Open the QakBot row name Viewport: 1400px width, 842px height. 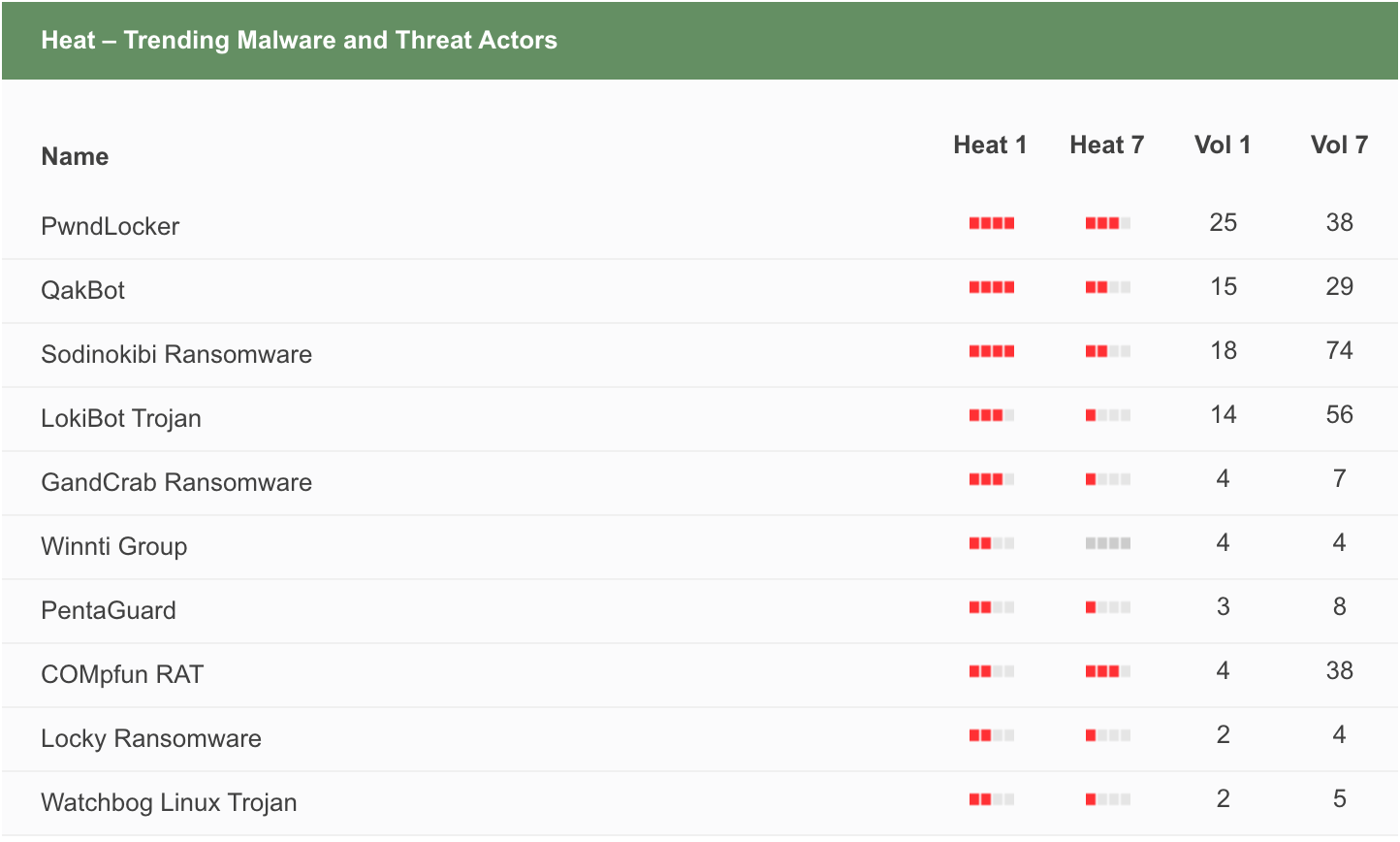82,290
